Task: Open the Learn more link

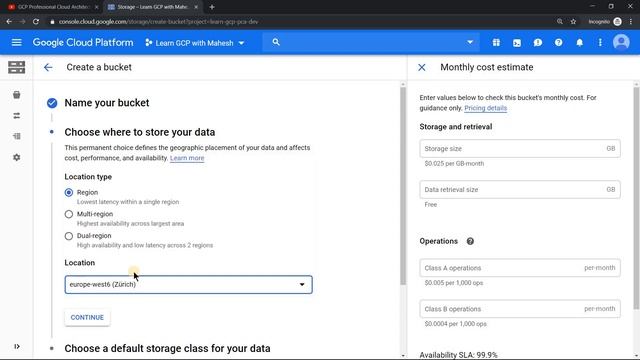Action: tap(187, 158)
